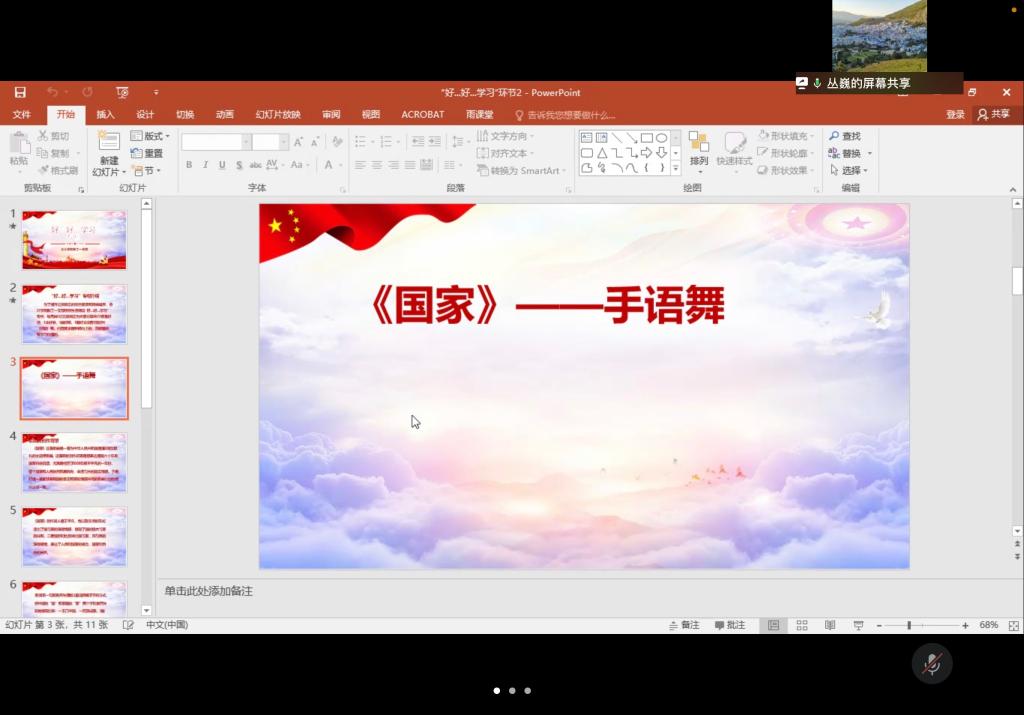Expand the Select (选择) dropdown

point(851,170)
